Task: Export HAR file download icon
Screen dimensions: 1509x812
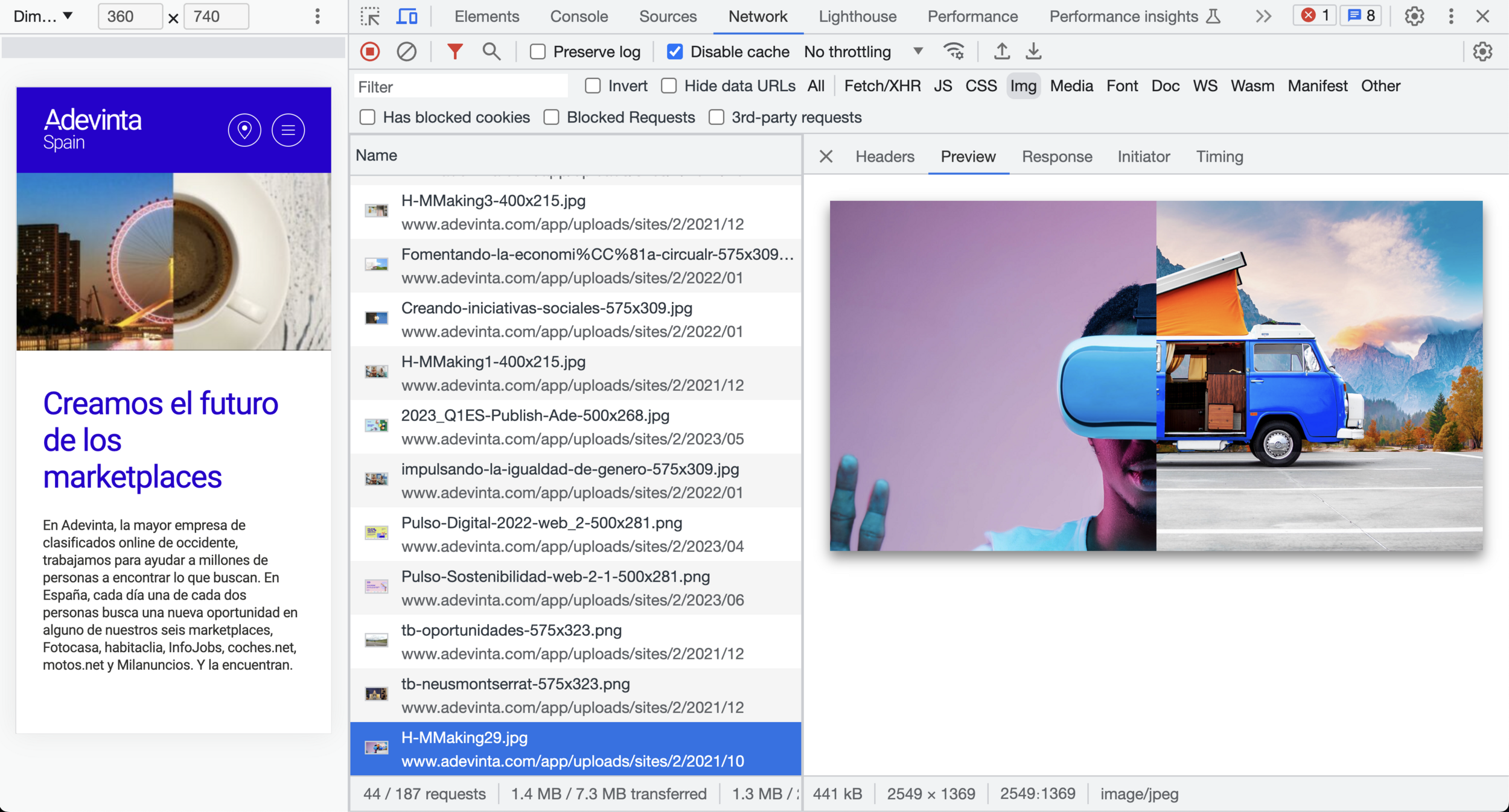Action: coord(1033,52)
